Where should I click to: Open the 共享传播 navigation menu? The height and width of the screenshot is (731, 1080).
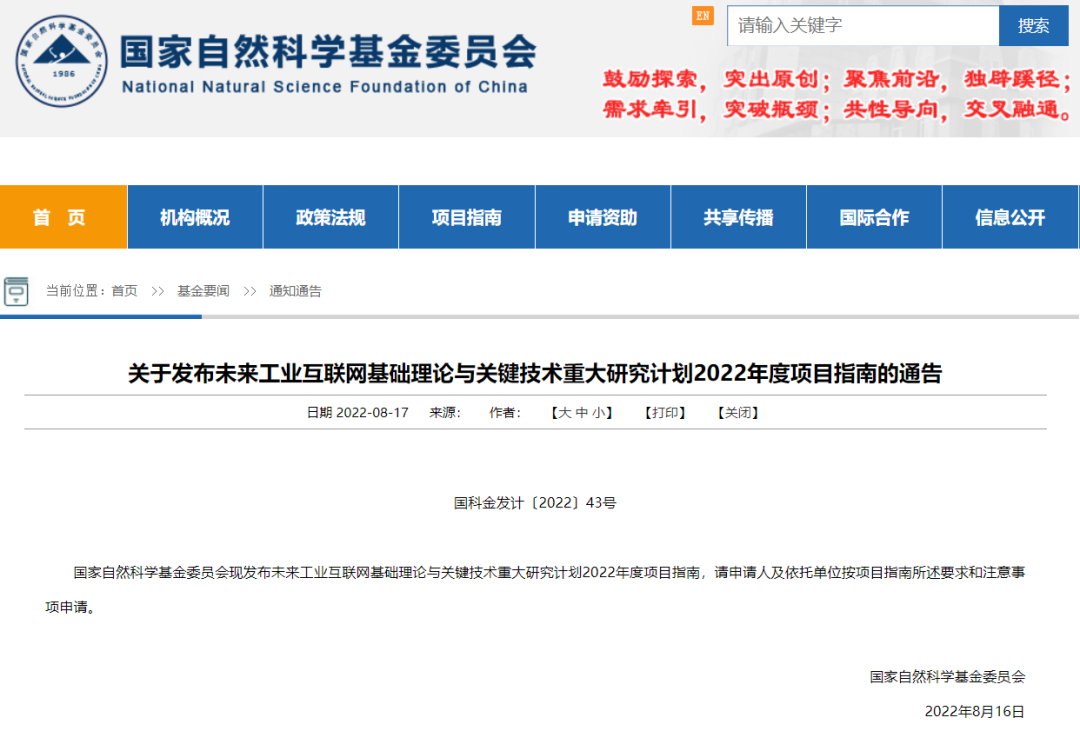pyautogui.click(x=738, y=217)
